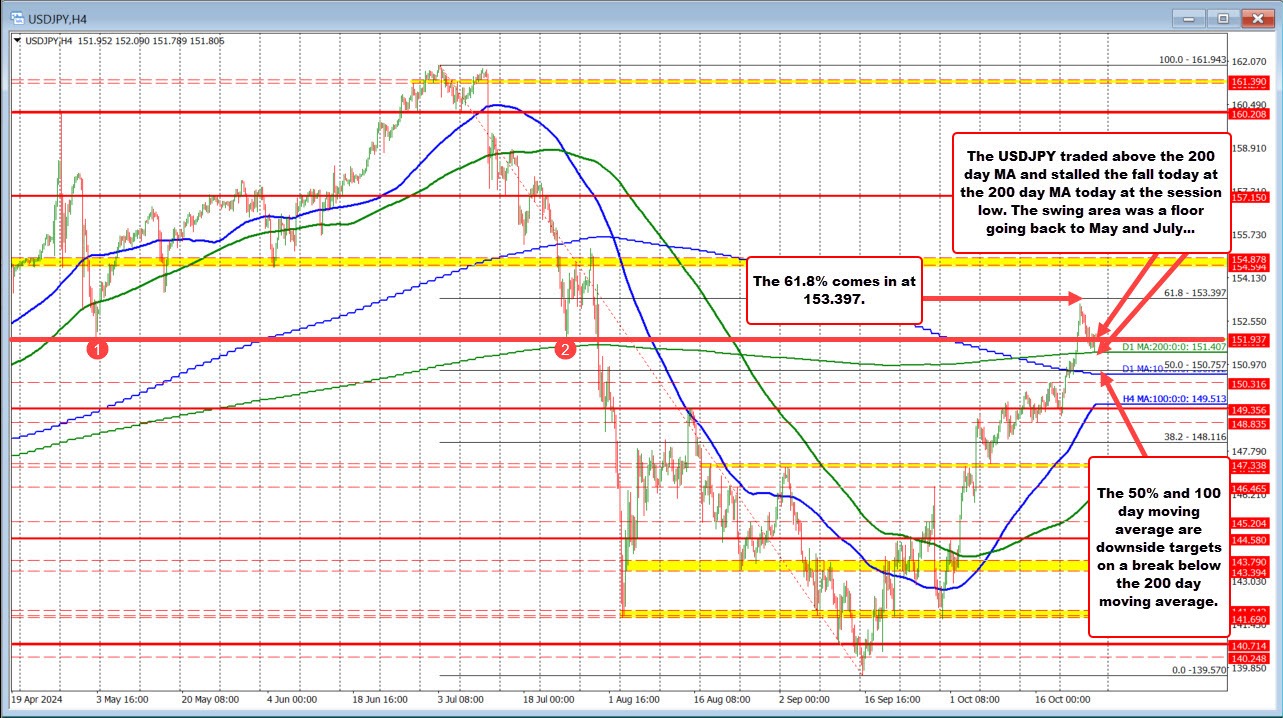Minimize the USDJPY,H4 chart window

click(1189, 18)
